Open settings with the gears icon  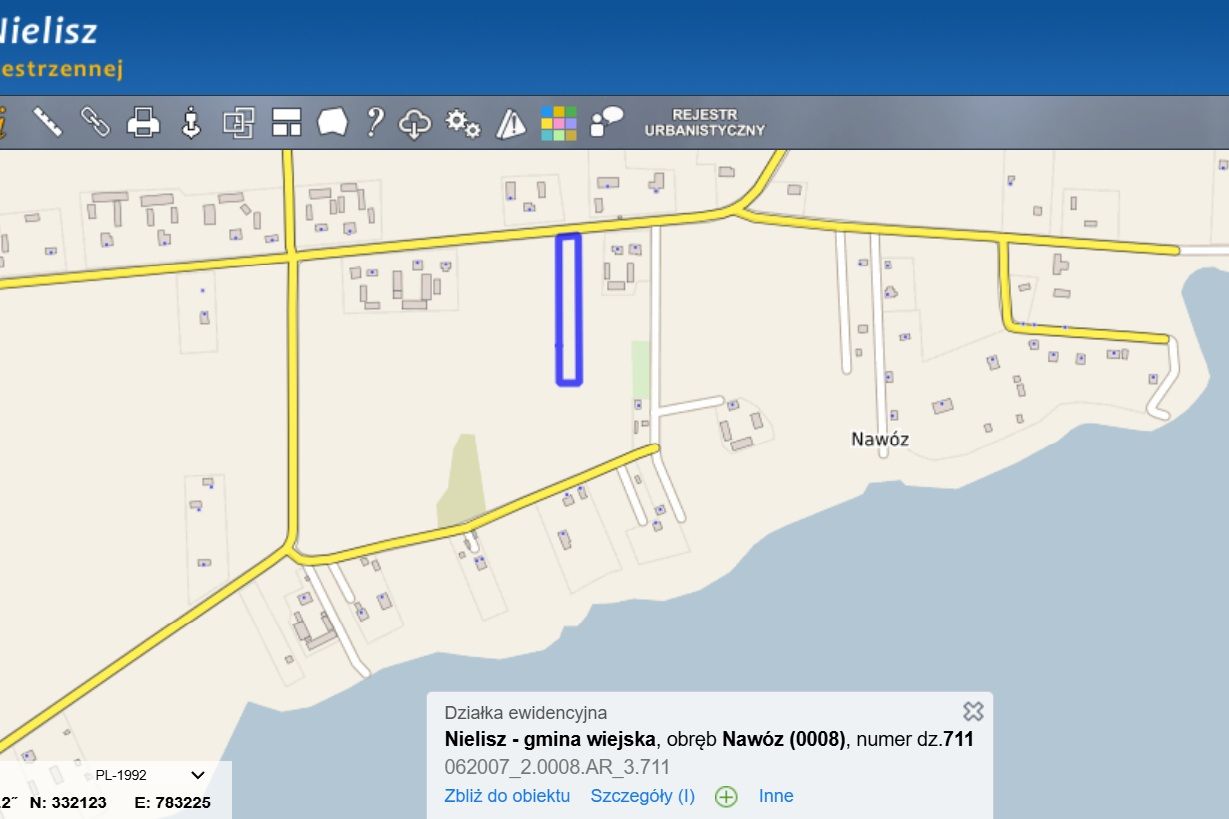pos(462,122)
